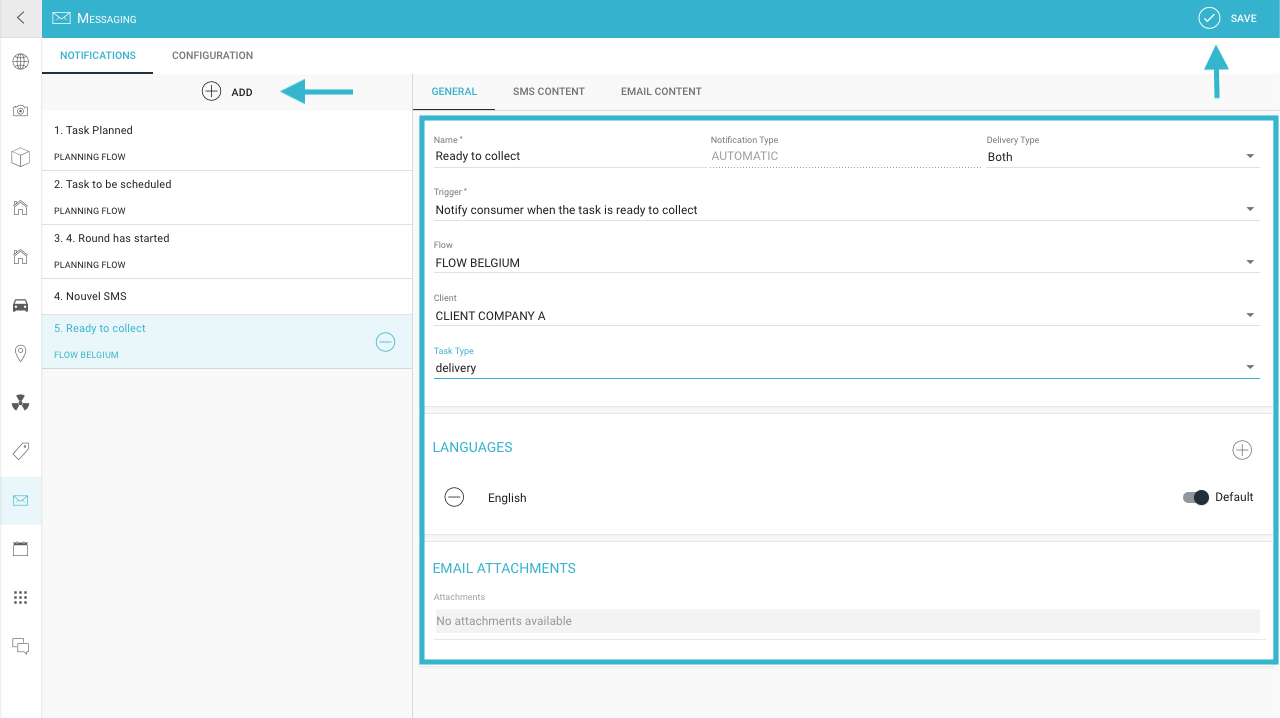Click the EMAIL ATTACHMENTS section heading
Image resolution: width=1280 pixels, height=718 pixels.
pyautogui.click(x=504, y=568)
